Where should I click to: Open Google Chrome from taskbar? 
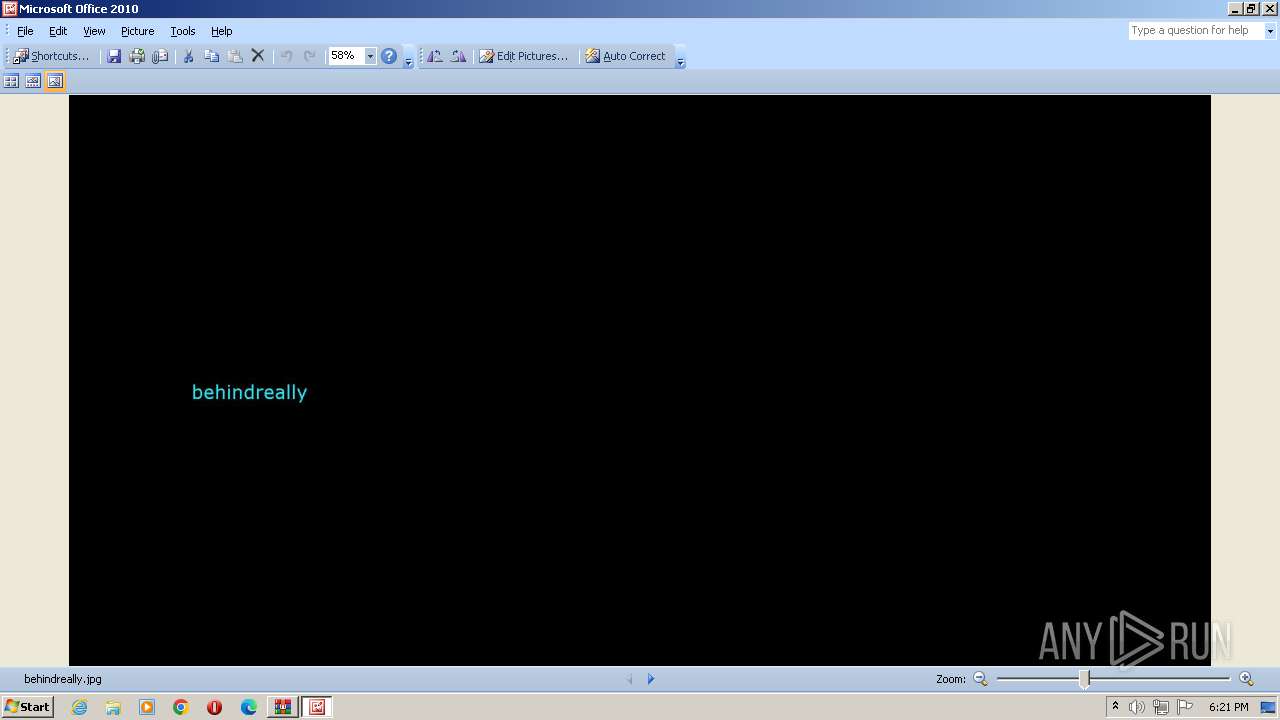click(181, 707)
